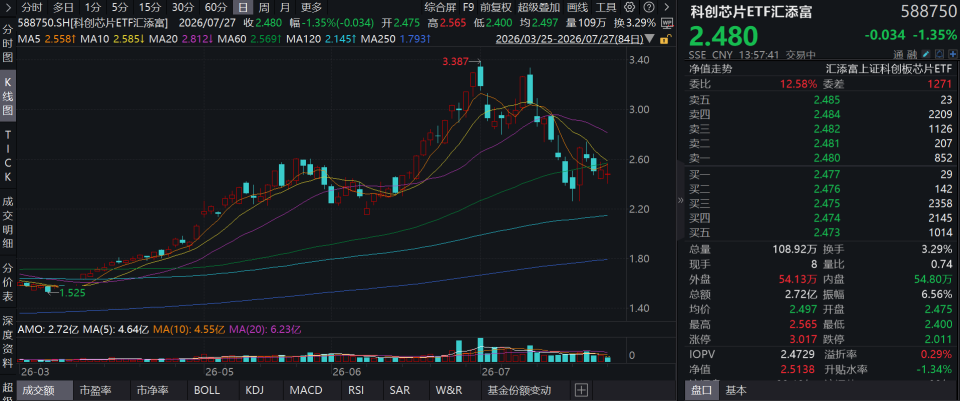This screenshot has width=960, height=401.
Task: Click 汇添富上证科创板芯片ETF fund name link
Action: tap(888, 69)
